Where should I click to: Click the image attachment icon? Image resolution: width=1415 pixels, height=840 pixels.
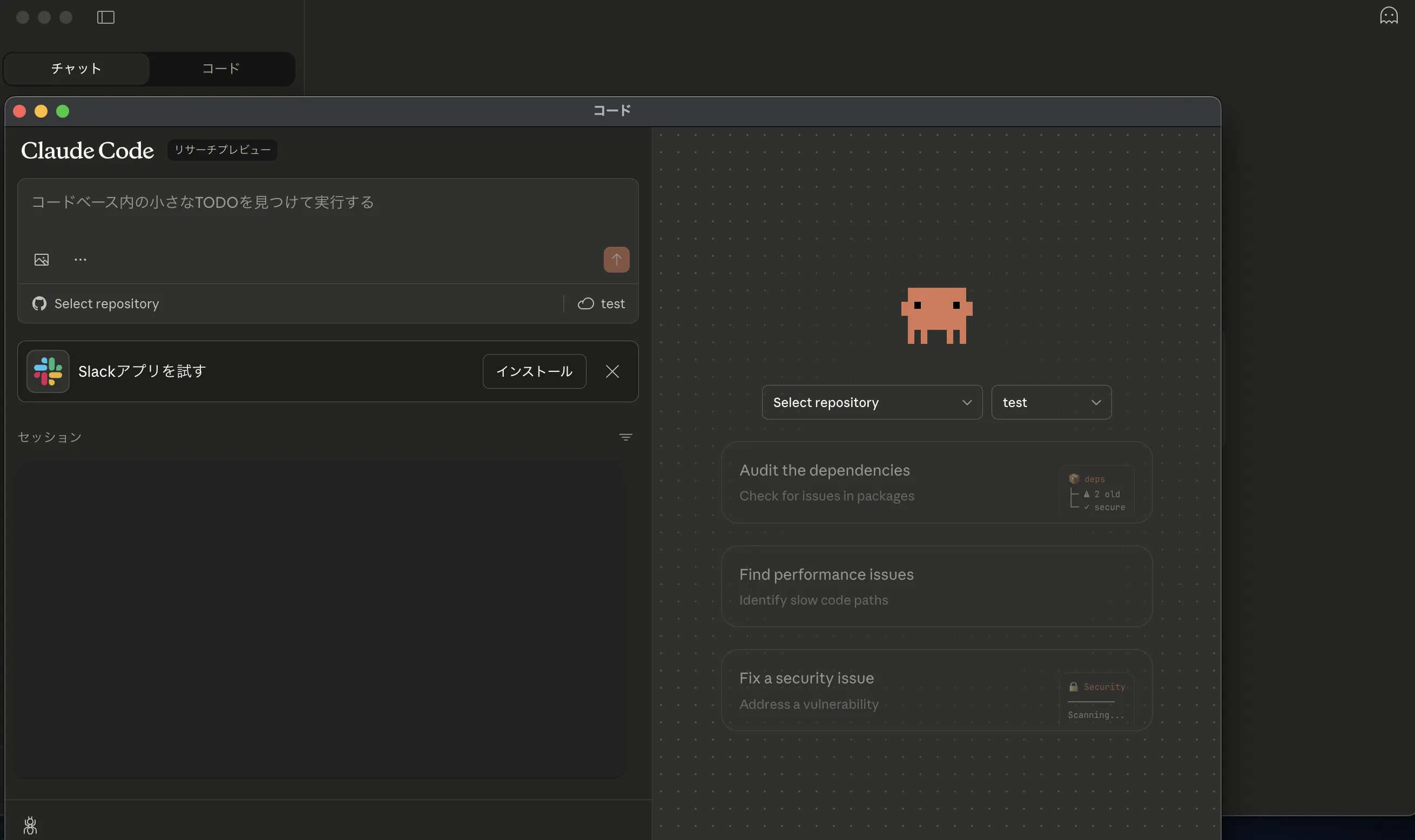pos(42,260)
